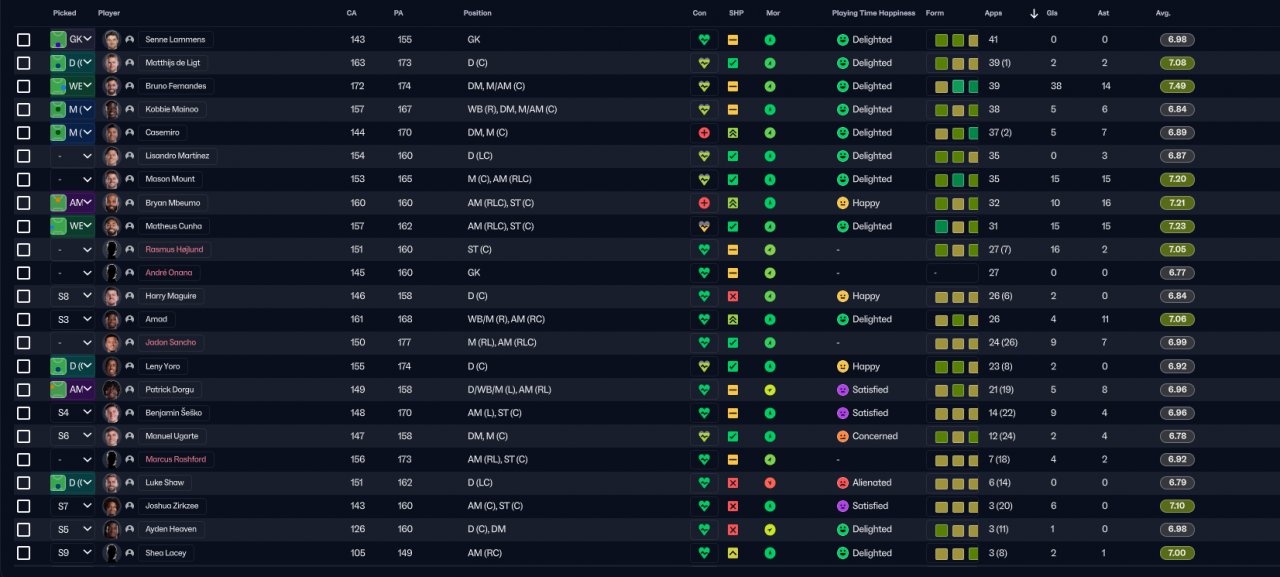Screen dimensions: 1280x577
Task: Sort table by the Gls column header
Action: (1052, 13)
